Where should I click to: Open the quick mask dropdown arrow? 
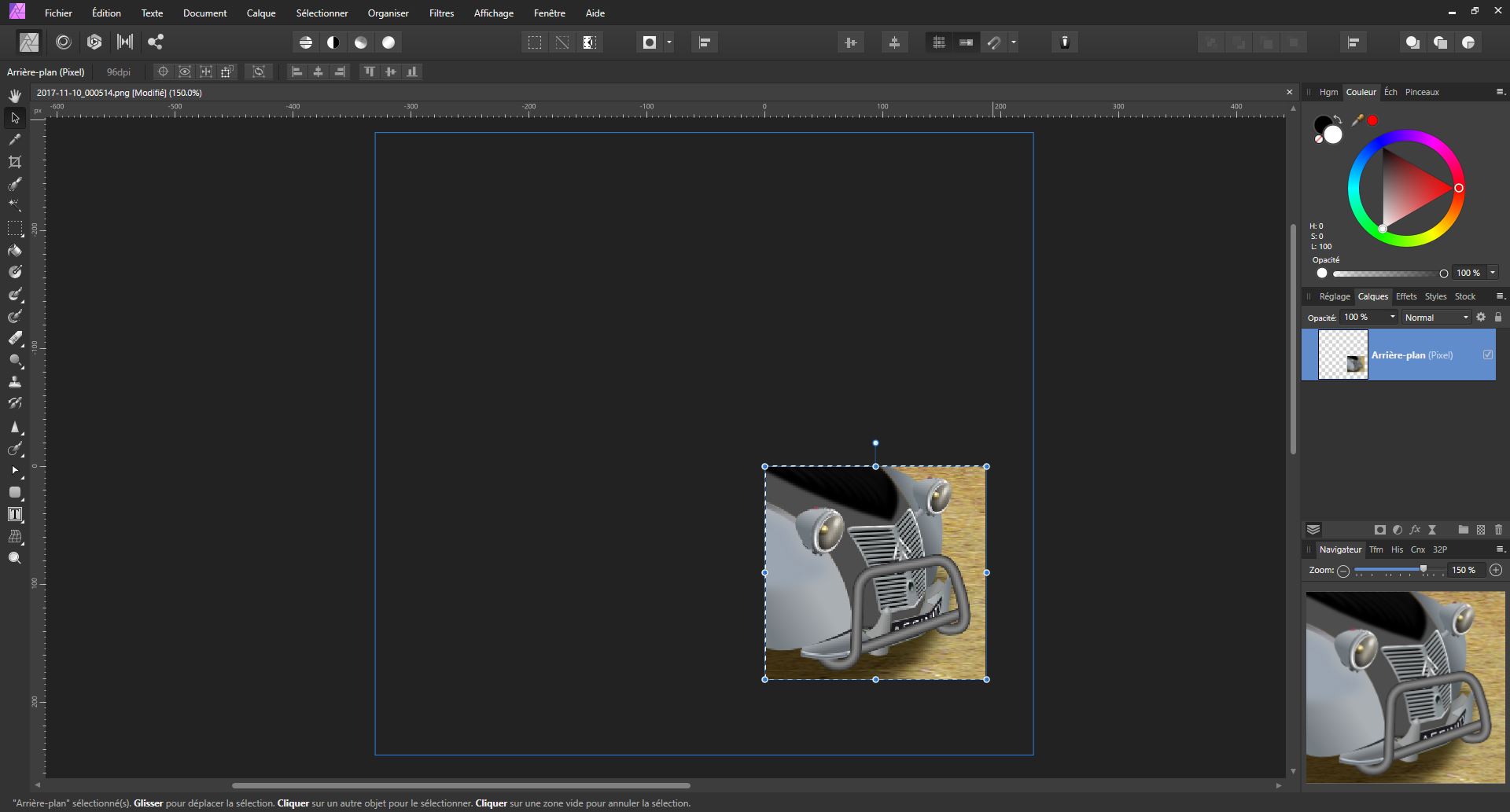coord(669,42)
